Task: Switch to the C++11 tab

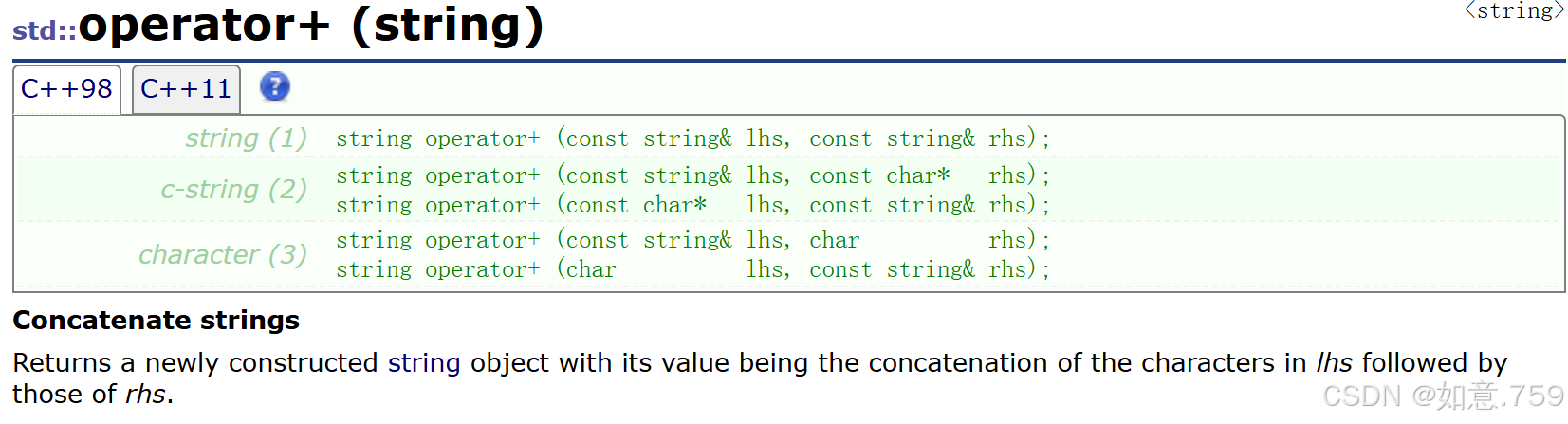Action: click(x=186, y=89)
